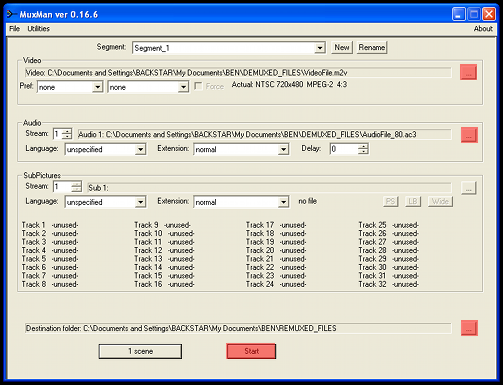Screen dimensions: 503x385
Task: Open the Segment dropdown list
Action: [x=320, y=48]
